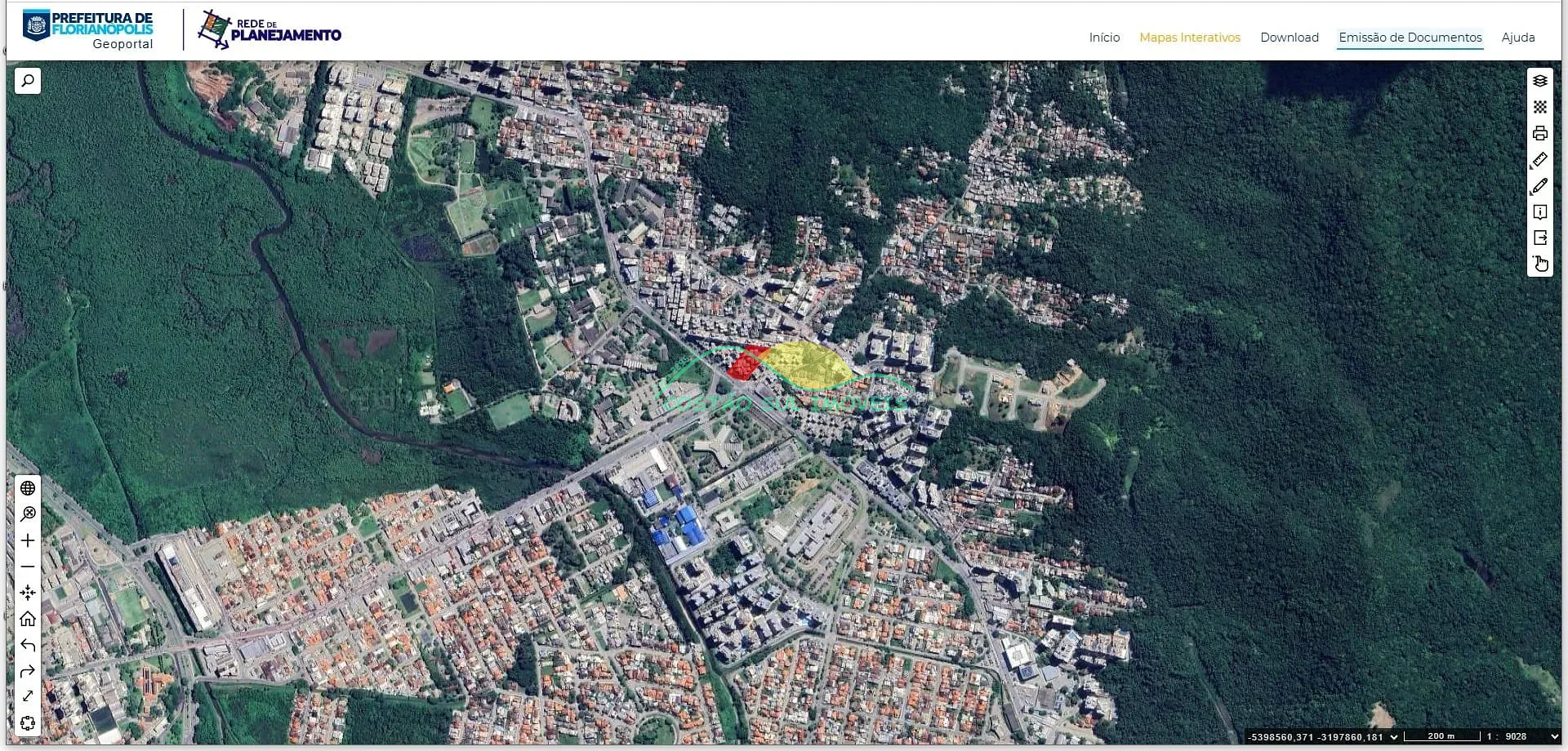Expand the coordinate system dropdown arrow

(x=1393, y=737)
